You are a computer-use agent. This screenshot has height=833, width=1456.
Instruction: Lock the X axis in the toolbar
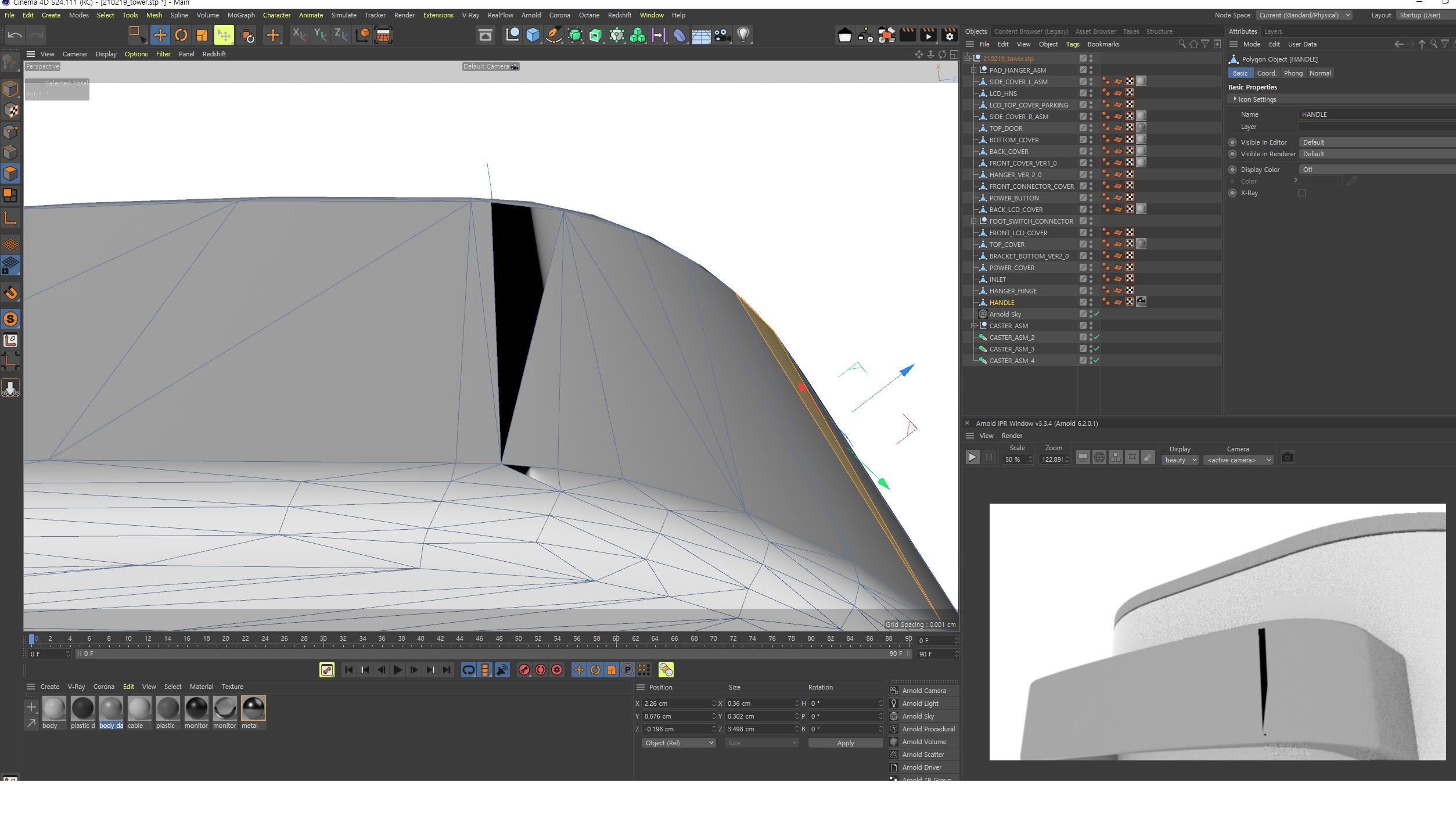coord(298,35)
